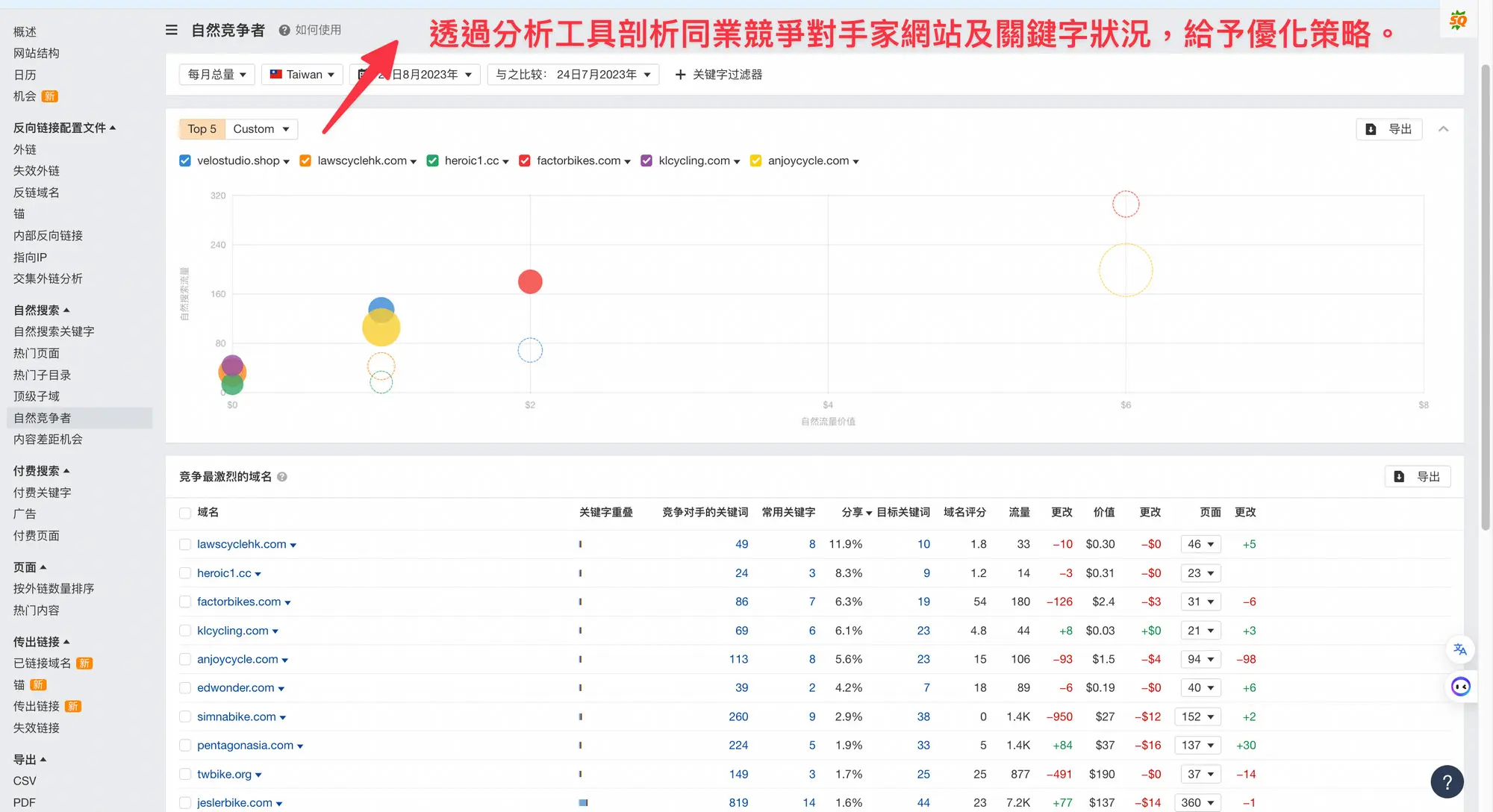Click the keyword overlap bar for jeslerbike.com
Image resolution: width=1493 pixels, height=812 pixels.
(583, 803)
